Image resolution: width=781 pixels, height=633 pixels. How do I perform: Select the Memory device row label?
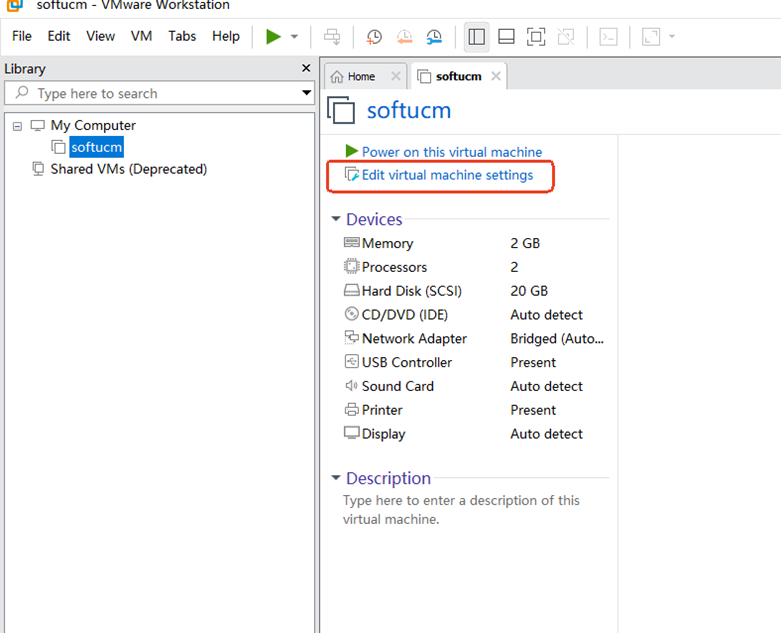(387, 243)
